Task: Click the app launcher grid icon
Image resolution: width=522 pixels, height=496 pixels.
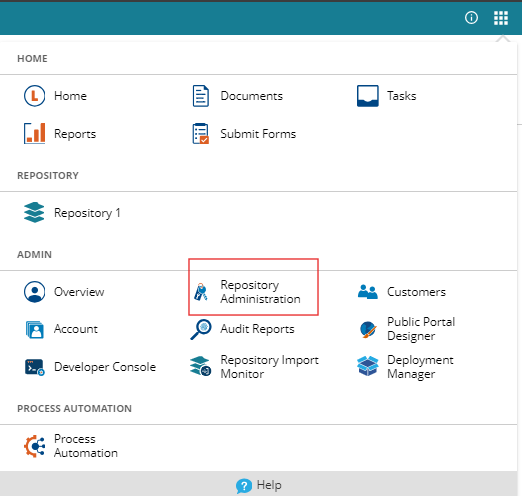Action: tap(501, 18)
